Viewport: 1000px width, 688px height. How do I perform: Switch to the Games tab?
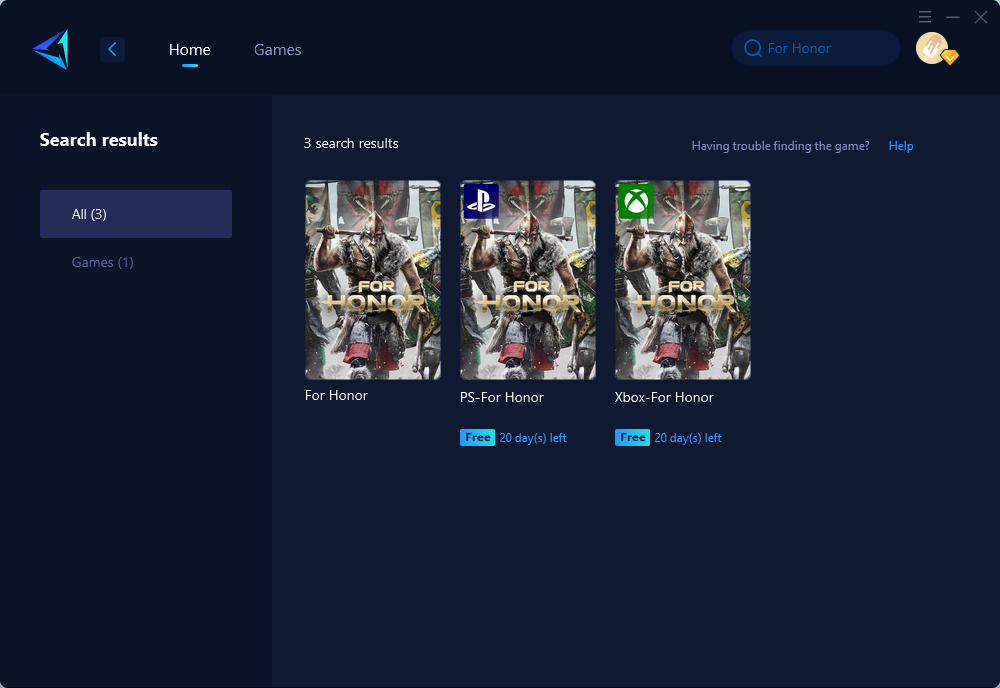point(277,50)
